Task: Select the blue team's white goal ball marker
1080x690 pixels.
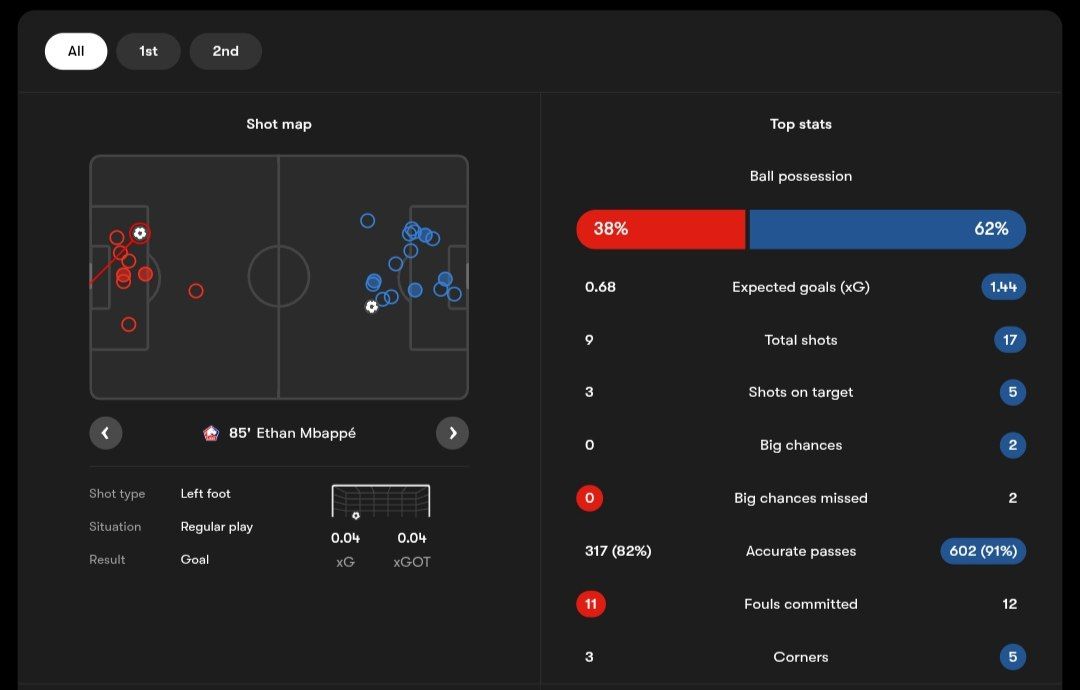Action: pyautogui.click(x=372, y=306)
